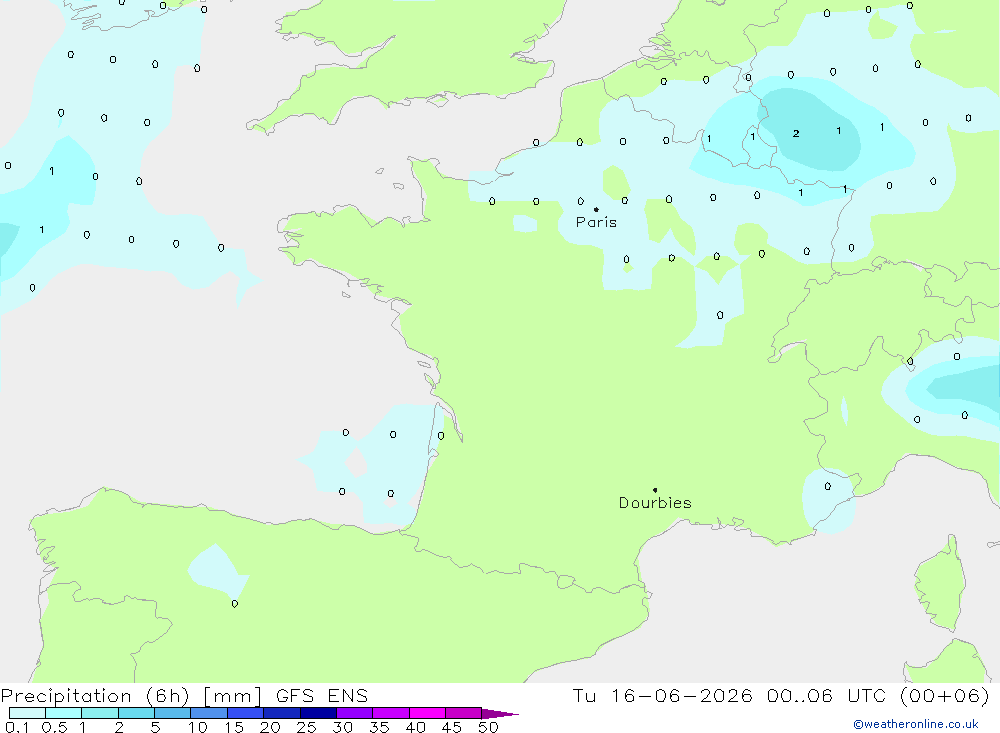Click the '00..06 UTC' time range text
This screenshot has width=1000, height=733.
(x=826, y=695)
